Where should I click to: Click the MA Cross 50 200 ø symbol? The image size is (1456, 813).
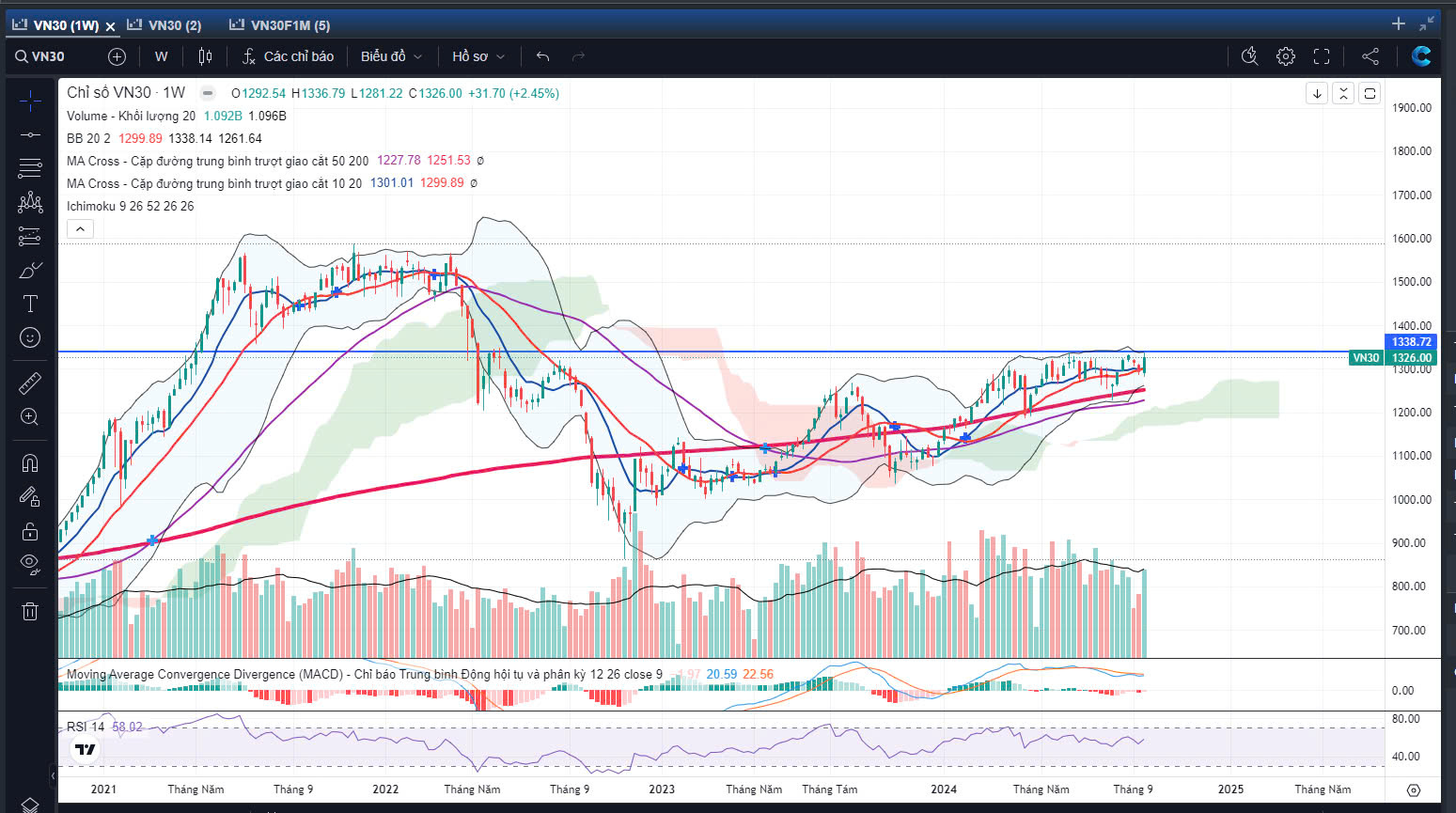480,161
